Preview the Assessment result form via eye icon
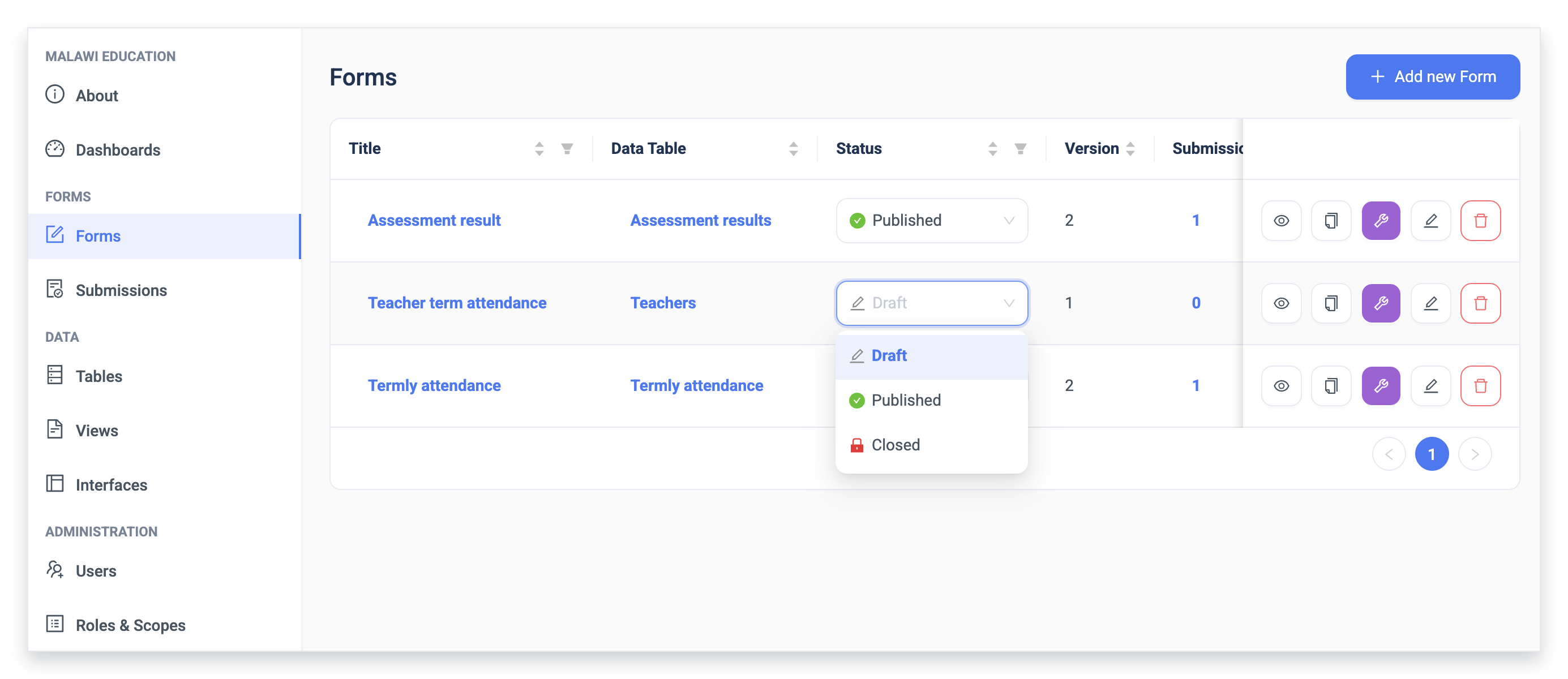The image size is (1568, 679). point(1282,220)
